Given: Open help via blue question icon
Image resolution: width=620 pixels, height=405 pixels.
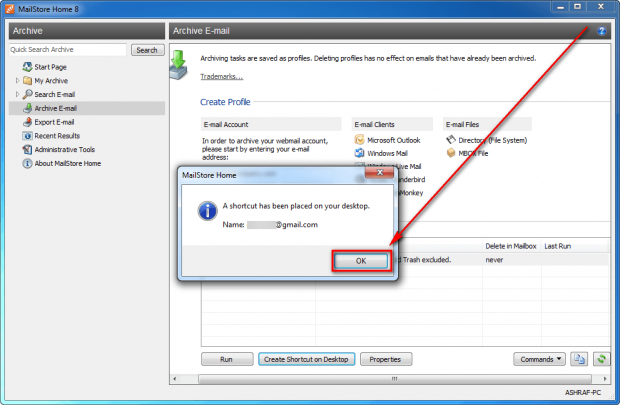Looking at the screenshot, I should point(601,31).
